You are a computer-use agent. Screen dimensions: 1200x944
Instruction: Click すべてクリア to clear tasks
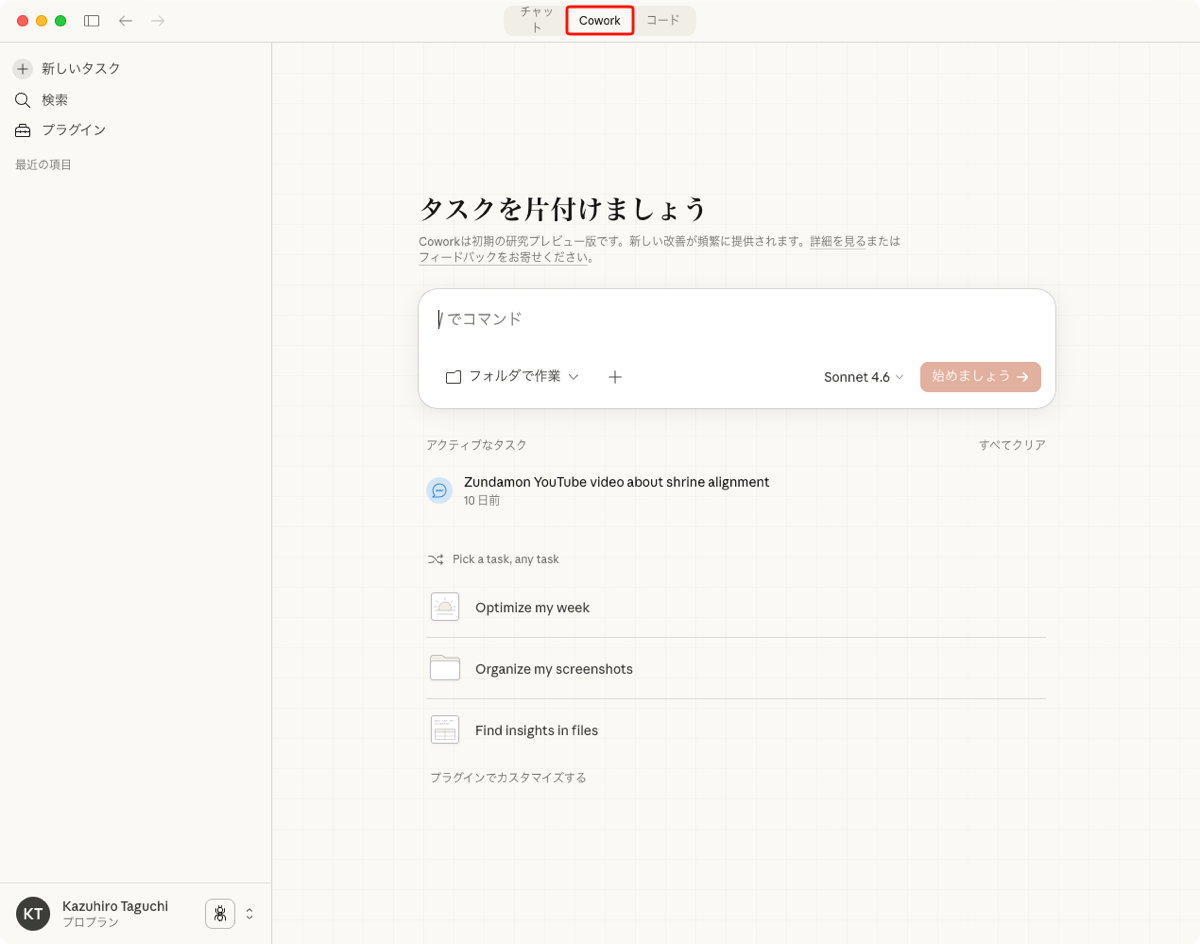(x=1012, y=445)
